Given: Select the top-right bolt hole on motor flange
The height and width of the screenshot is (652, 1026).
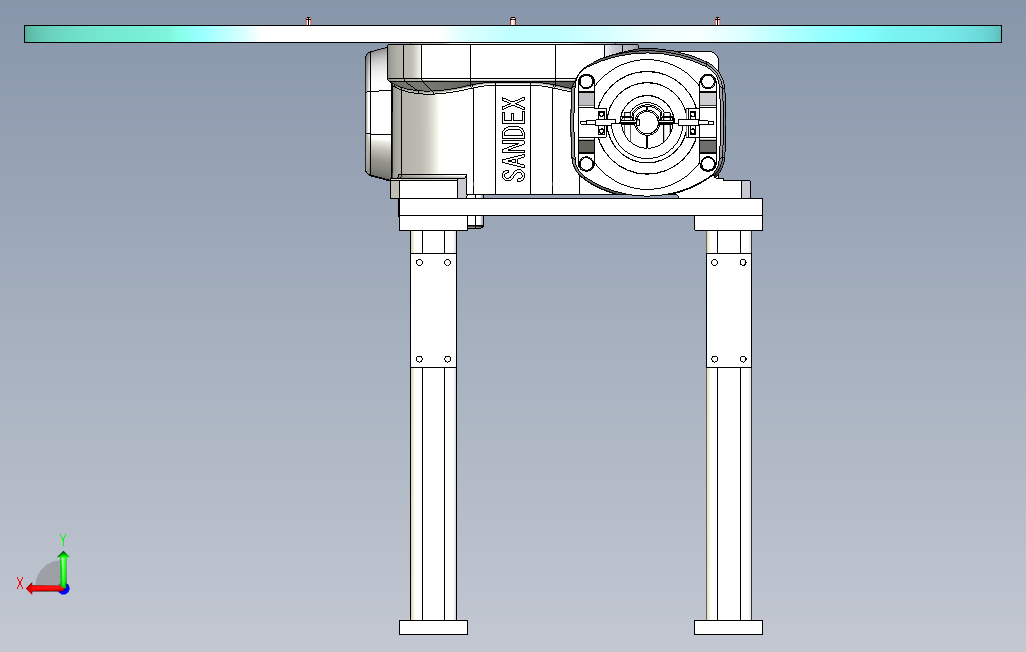Looking at the screenshot, I should [x=707, y=82].
